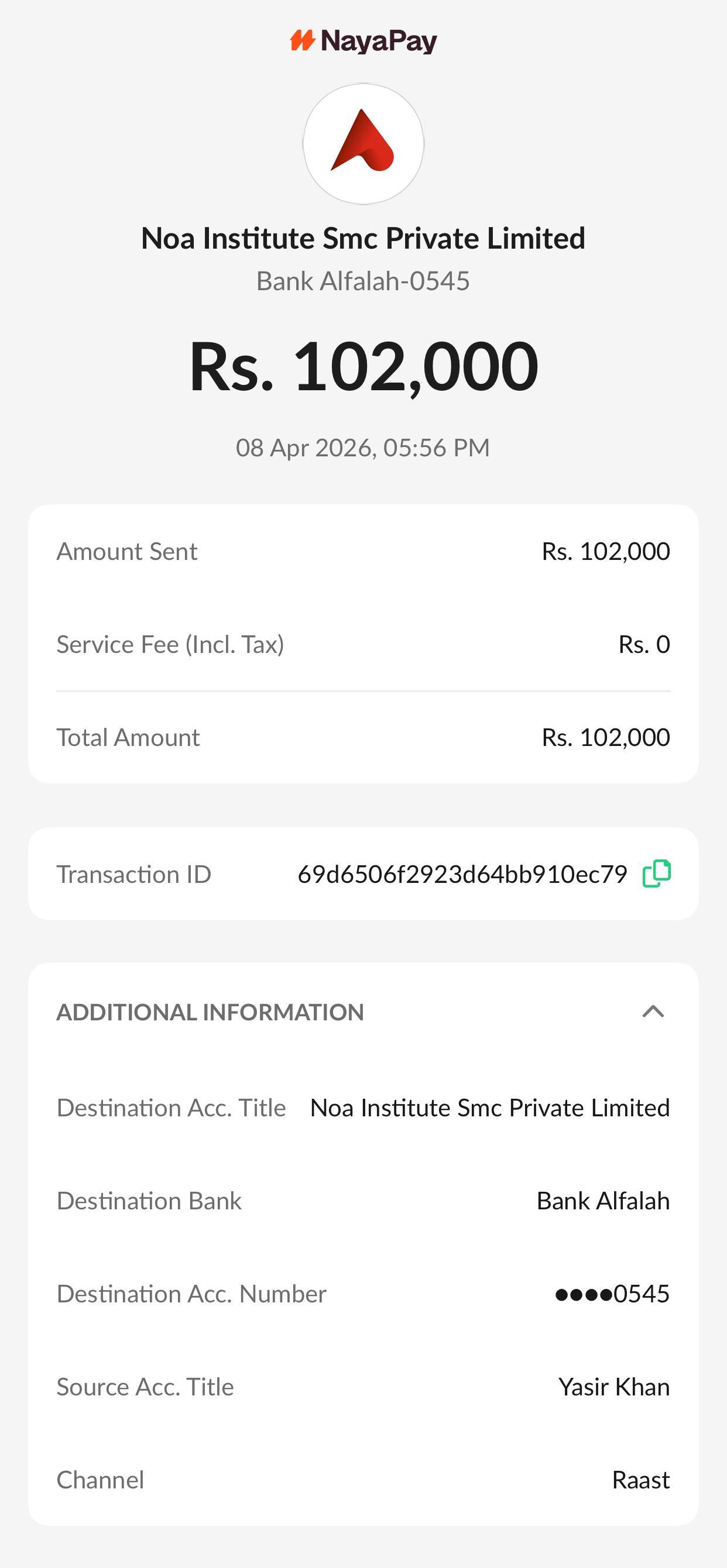Tap the Channel label
The width and height of the screenshot is (727, 1568).
pos(101,1480)
